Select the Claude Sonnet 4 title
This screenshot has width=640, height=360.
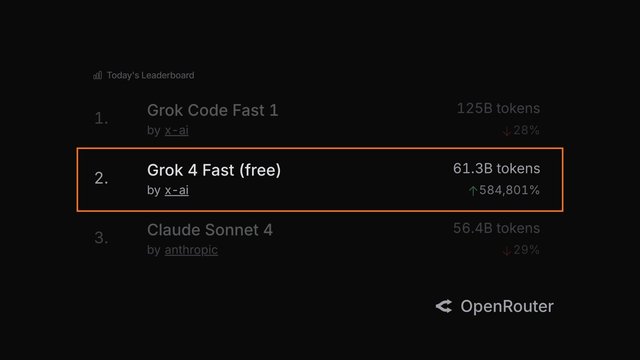click(x=210, y=230)
